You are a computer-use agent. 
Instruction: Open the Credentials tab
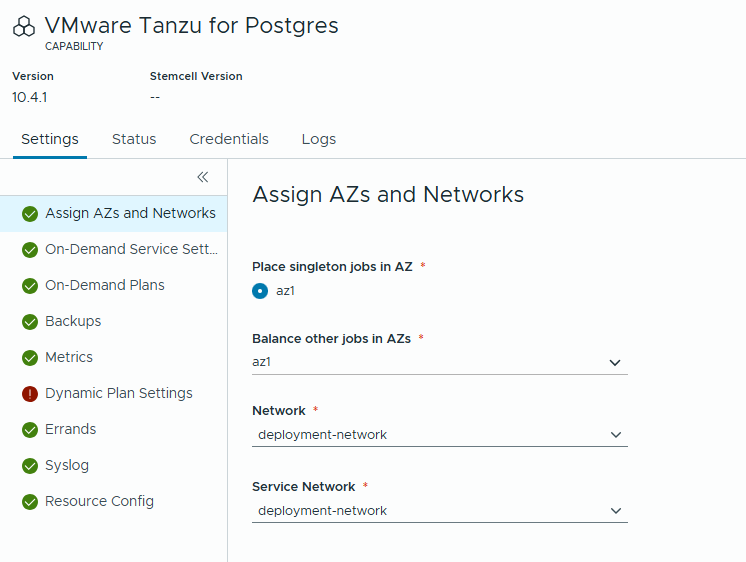229,139
